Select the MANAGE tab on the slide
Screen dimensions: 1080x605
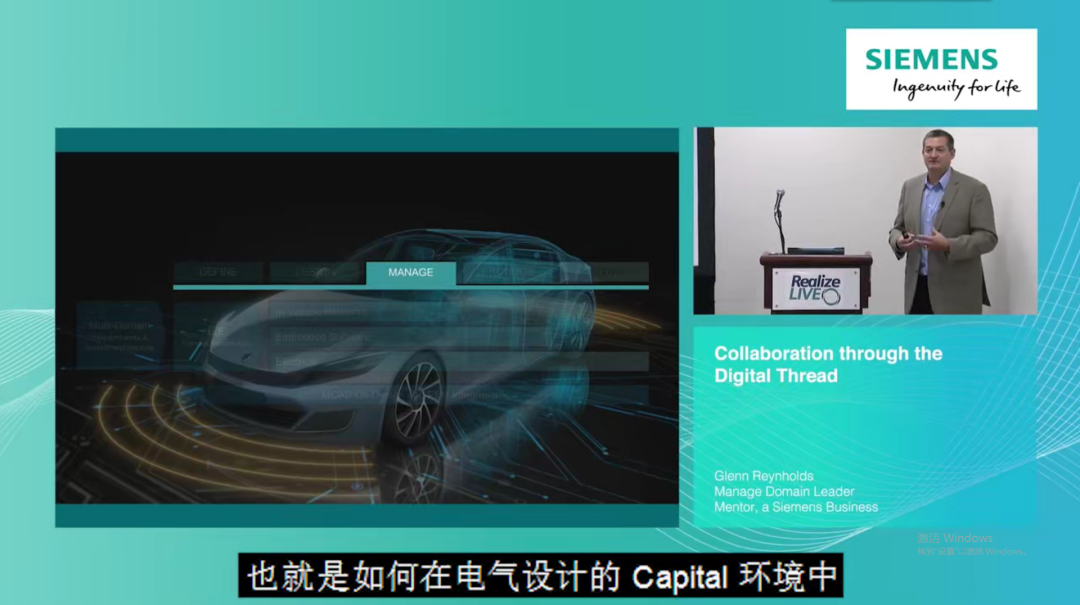[411, 273]
